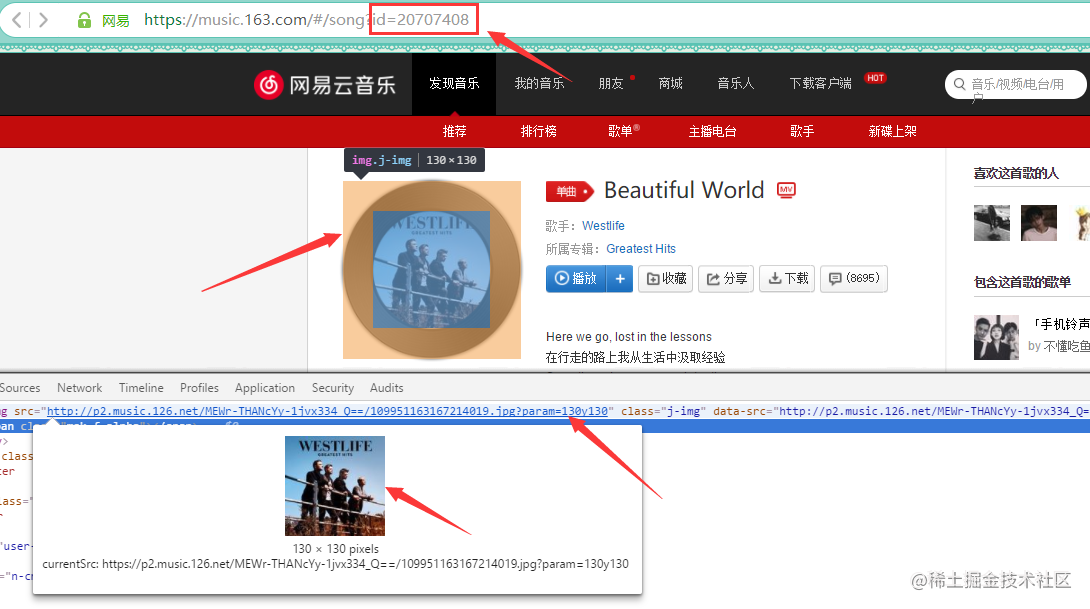This screenshot has width=1090, height=609.
Task: Click the Beautiful World album cover image
Action: click(x=432, y=270)
